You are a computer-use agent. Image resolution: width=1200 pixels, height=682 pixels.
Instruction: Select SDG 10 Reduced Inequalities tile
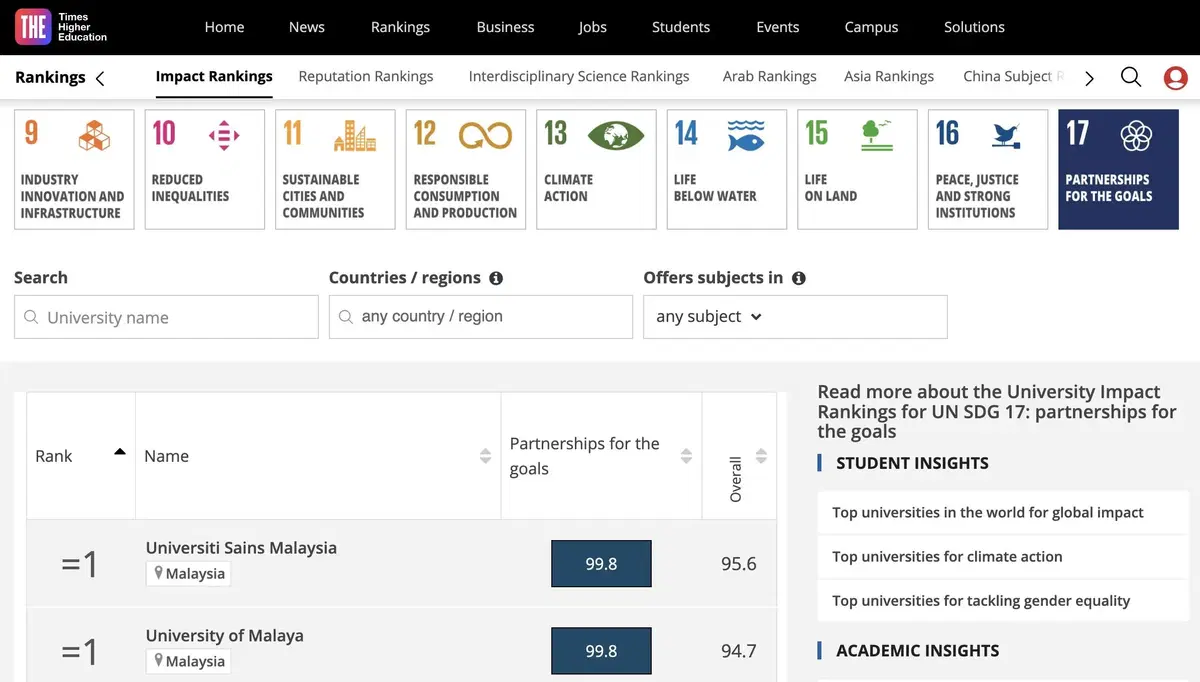[x=205, y=169]
